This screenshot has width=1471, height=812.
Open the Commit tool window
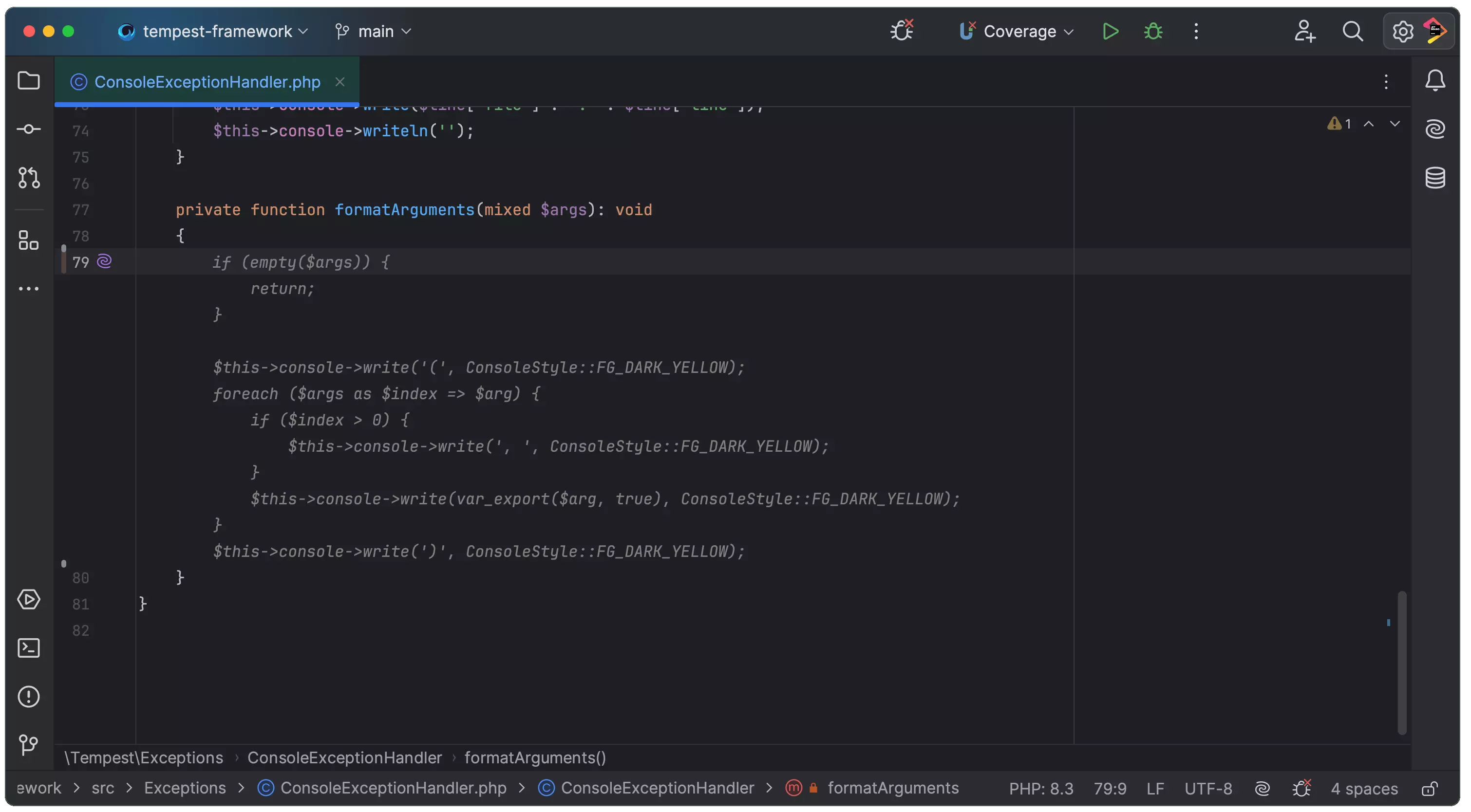pyautogui.click(x=29, y=129)
